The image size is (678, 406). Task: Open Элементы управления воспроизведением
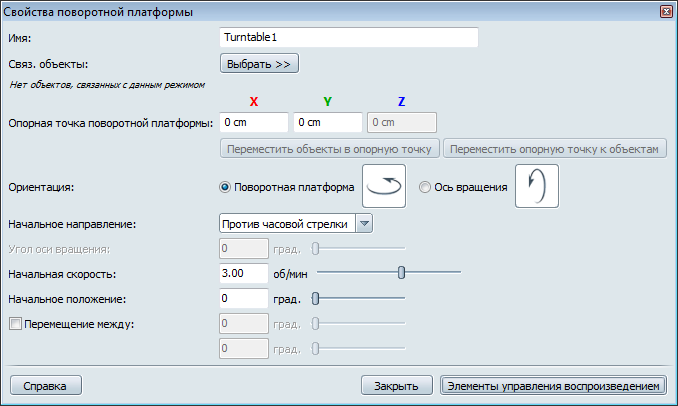click(x=553, y=385)
